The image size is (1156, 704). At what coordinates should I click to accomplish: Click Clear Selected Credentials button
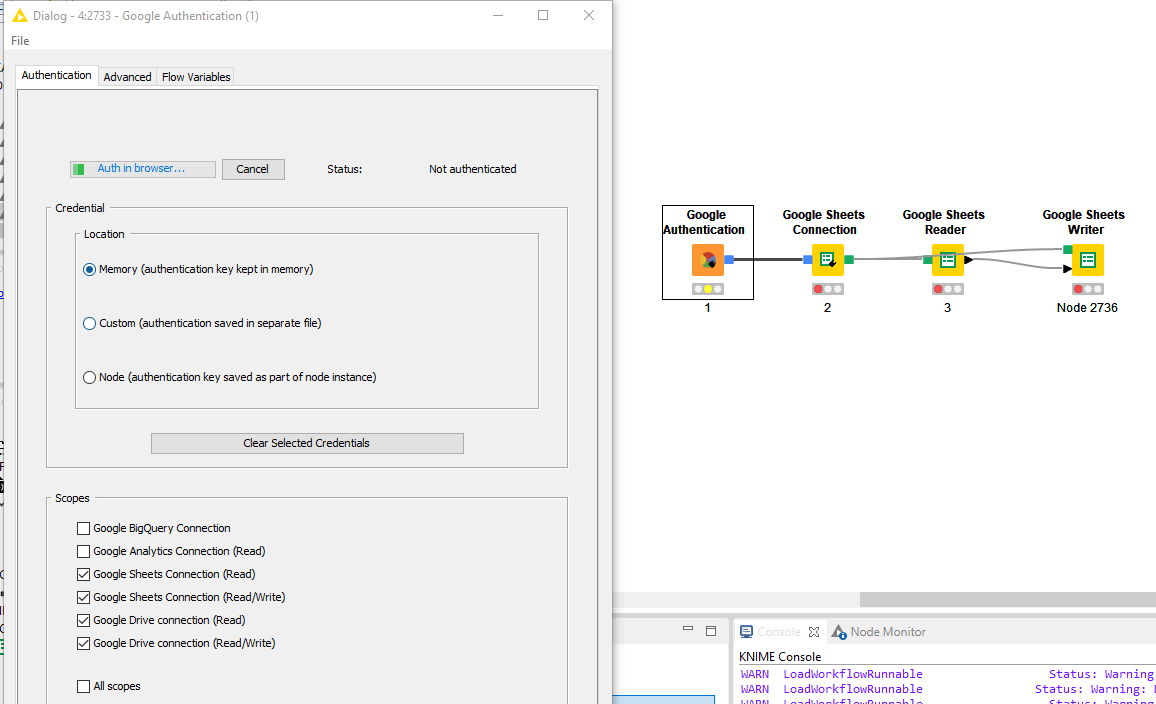click(307, 443)
